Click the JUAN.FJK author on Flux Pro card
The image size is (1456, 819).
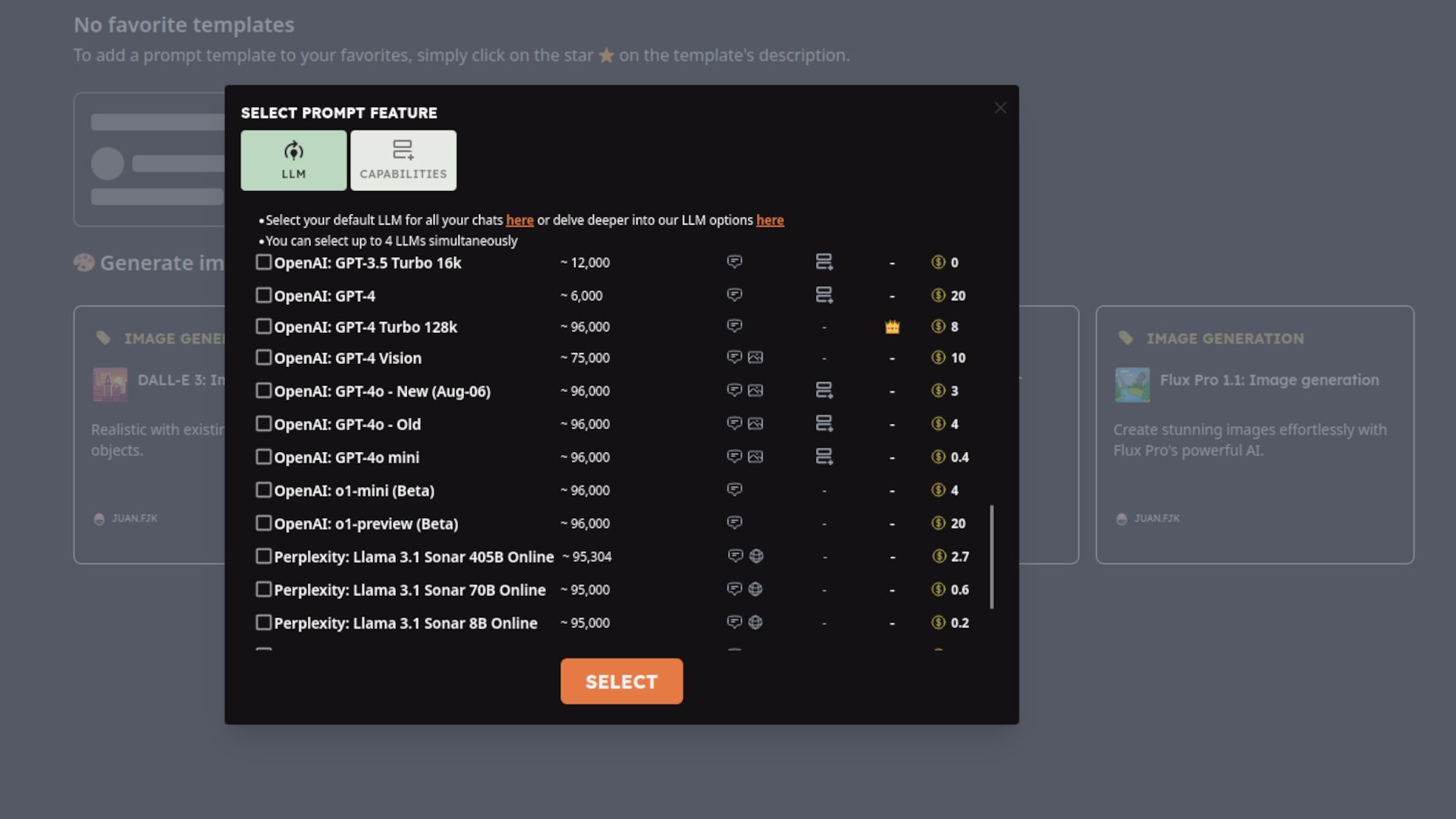[1148, 519]
